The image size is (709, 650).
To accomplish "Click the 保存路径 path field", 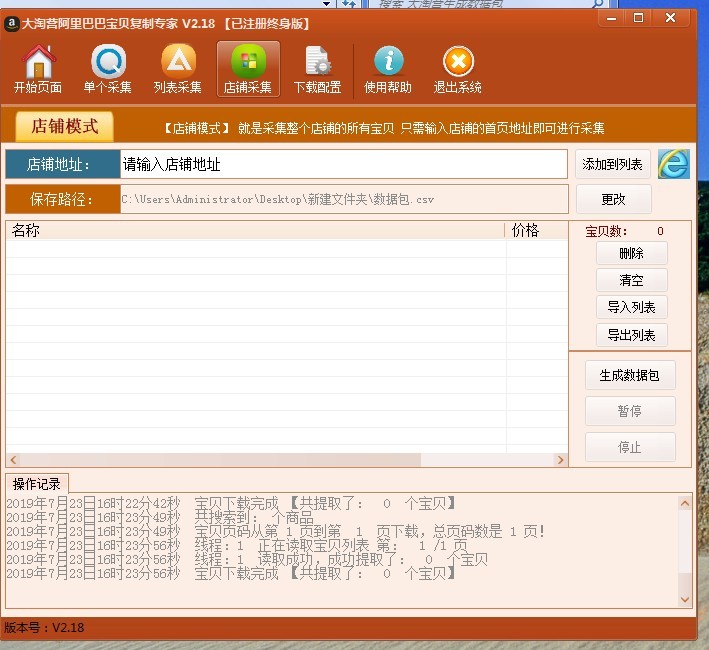I will (344, 199).
